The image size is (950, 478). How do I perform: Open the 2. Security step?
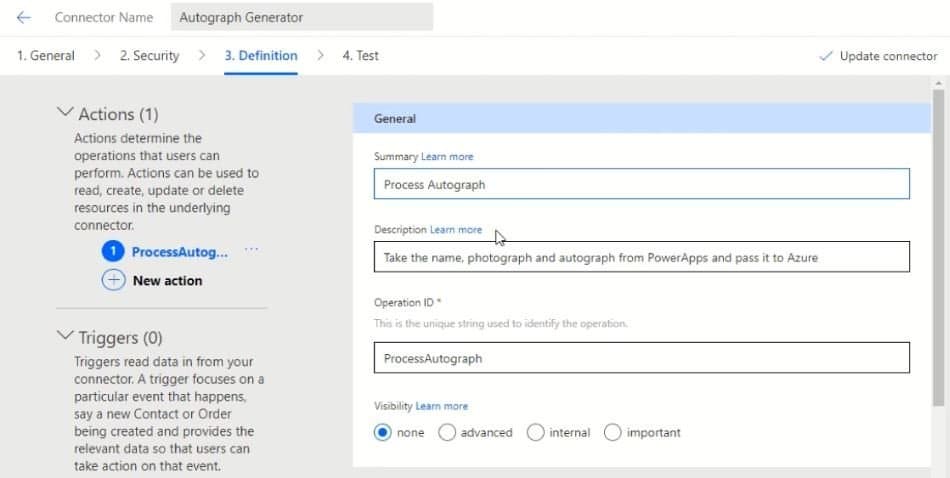[149, 56]
